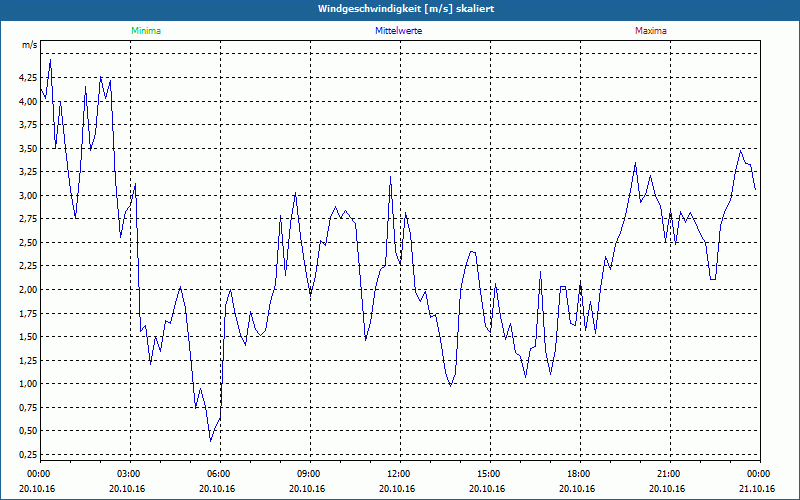Click the 03:00 time axis label
Viewport: 800px width, 500px height.
[127, 474]
